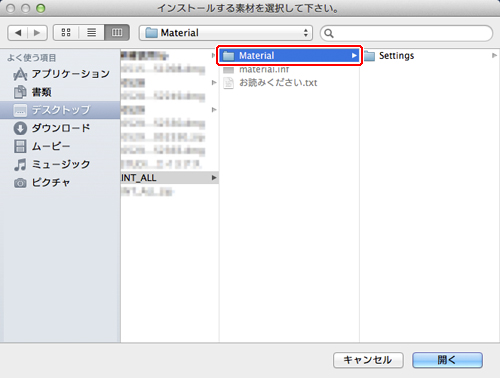Click the green zoom window button
This screenshot has width=500, height=378.
coord(41,8)
